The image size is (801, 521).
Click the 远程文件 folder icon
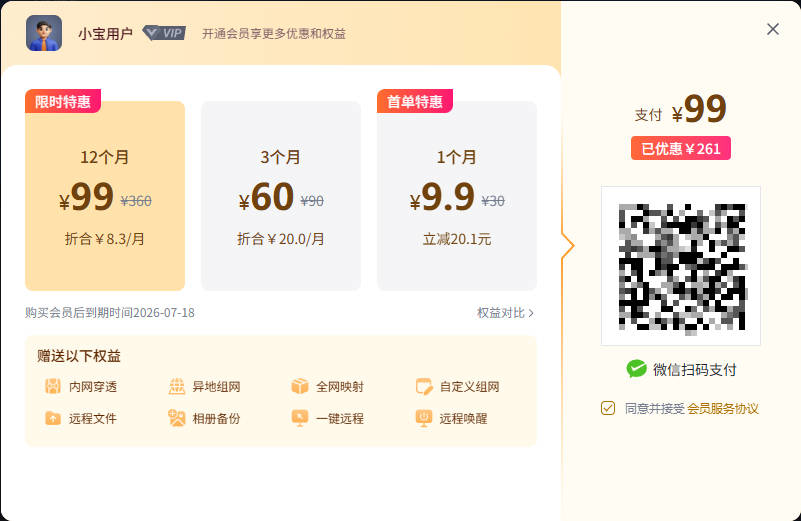click(x=53, y=418)
